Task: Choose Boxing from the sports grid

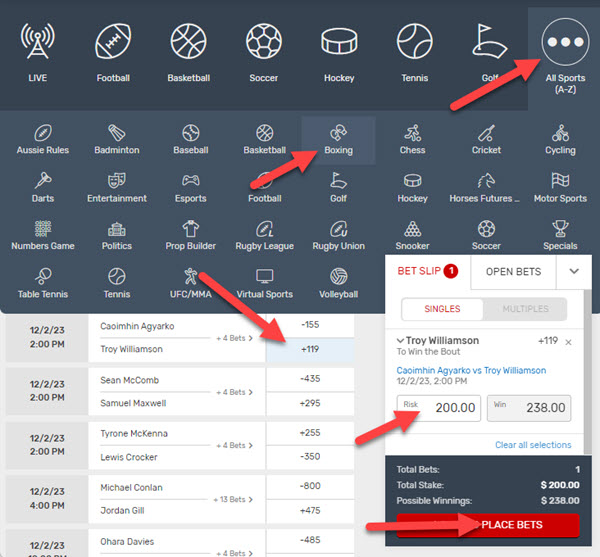Action: coord(338,139)
